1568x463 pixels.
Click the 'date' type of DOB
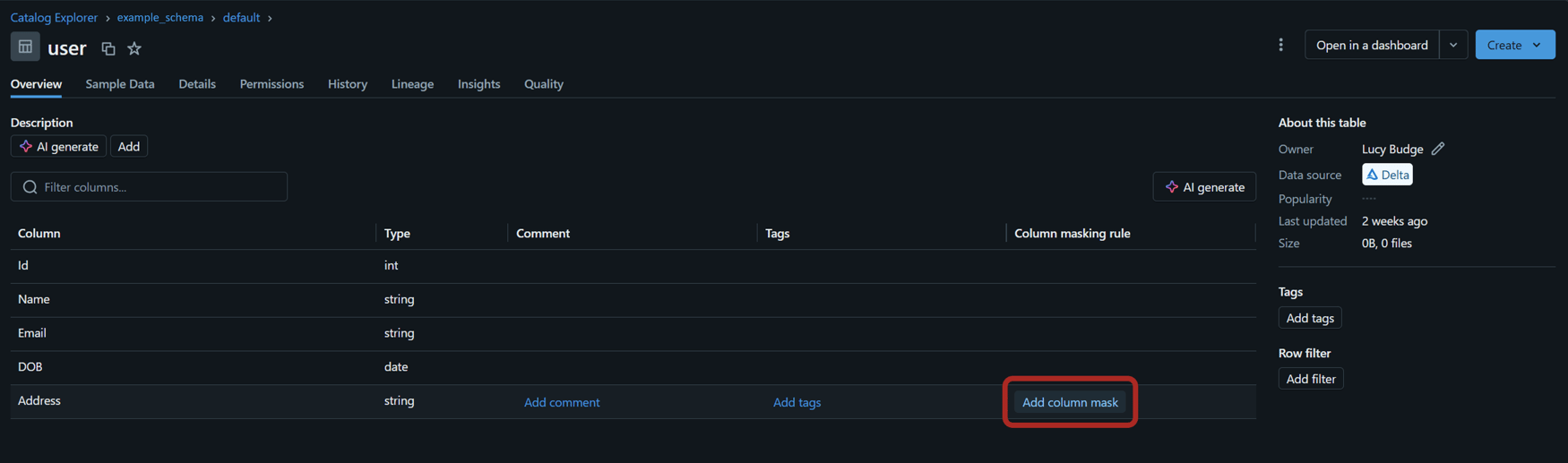(x=396, y=366)
